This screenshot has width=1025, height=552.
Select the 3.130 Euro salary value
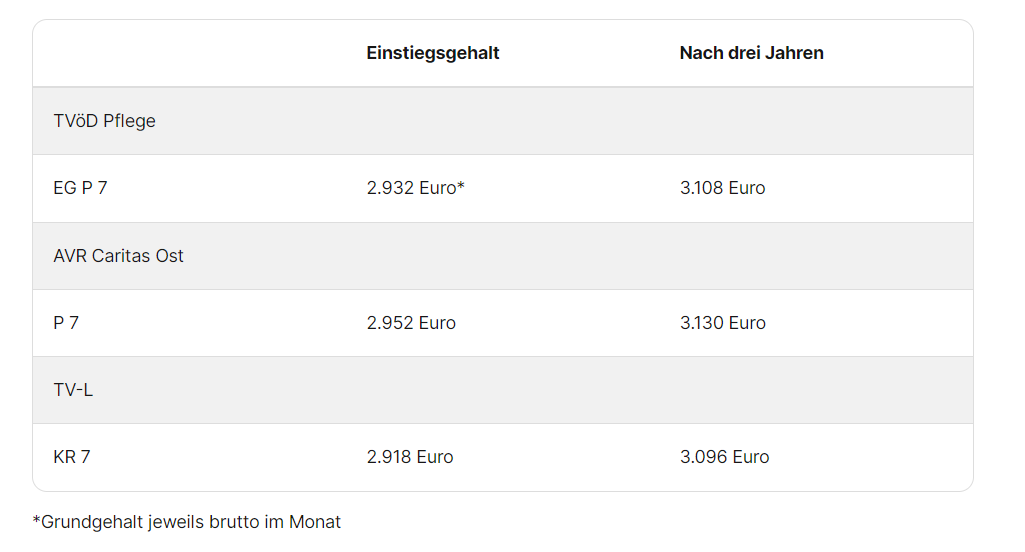[722, 323]
